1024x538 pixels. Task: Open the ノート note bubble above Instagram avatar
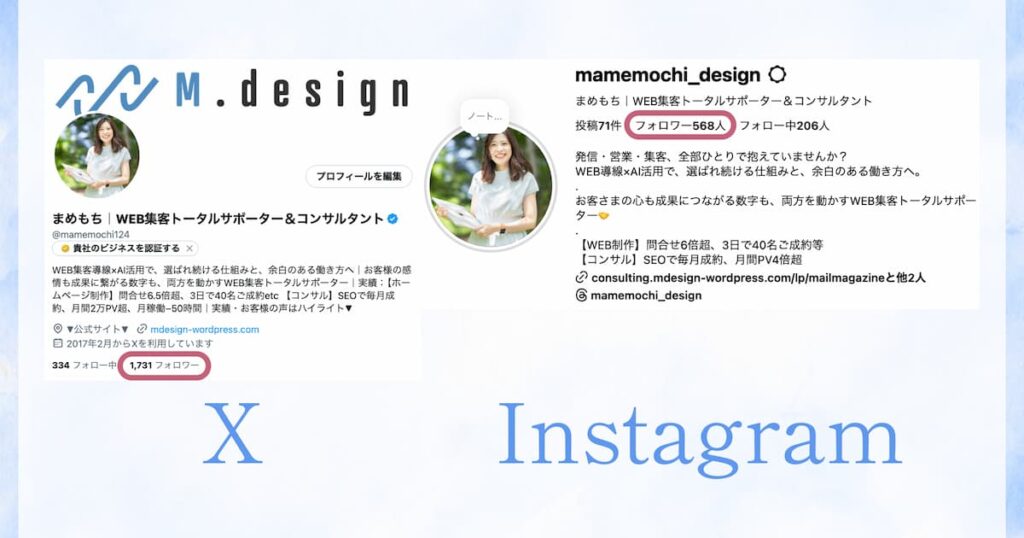(x=485, y=116)
